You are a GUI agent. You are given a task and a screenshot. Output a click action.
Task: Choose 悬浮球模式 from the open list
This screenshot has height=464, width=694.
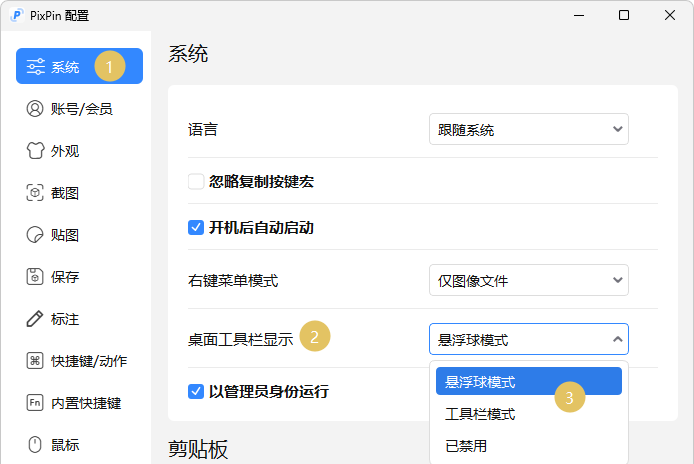529,381
